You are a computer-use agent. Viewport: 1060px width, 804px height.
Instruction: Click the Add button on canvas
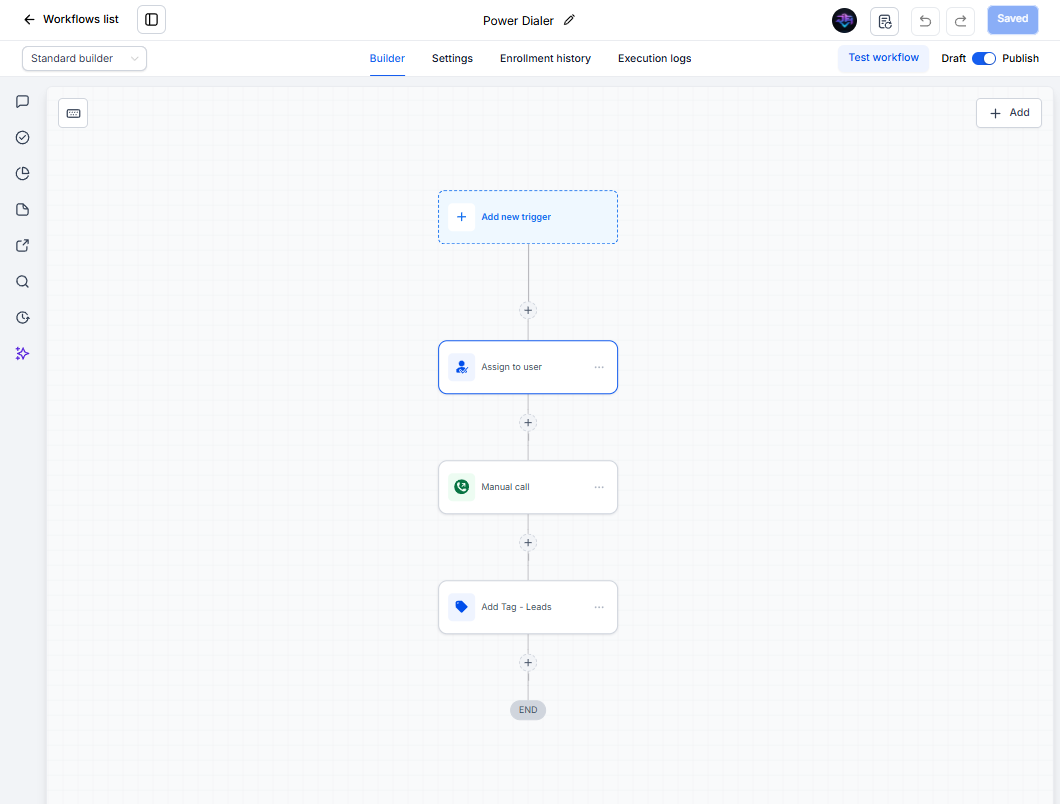(1009, 113)
